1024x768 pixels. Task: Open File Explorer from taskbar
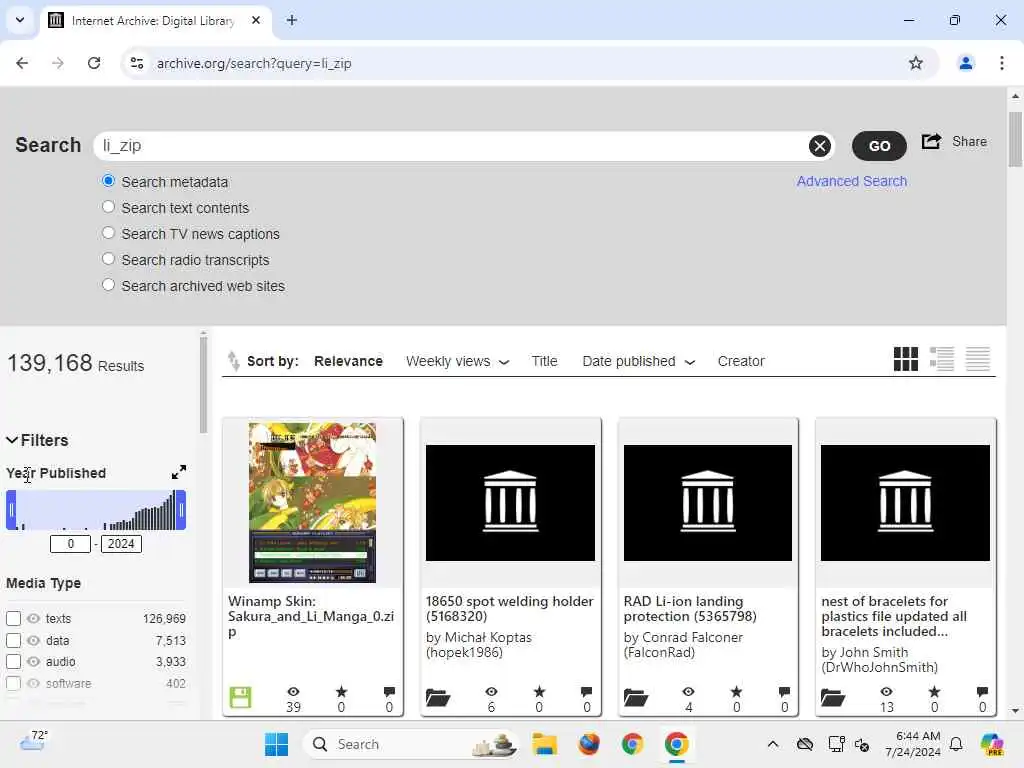point(544,744)
